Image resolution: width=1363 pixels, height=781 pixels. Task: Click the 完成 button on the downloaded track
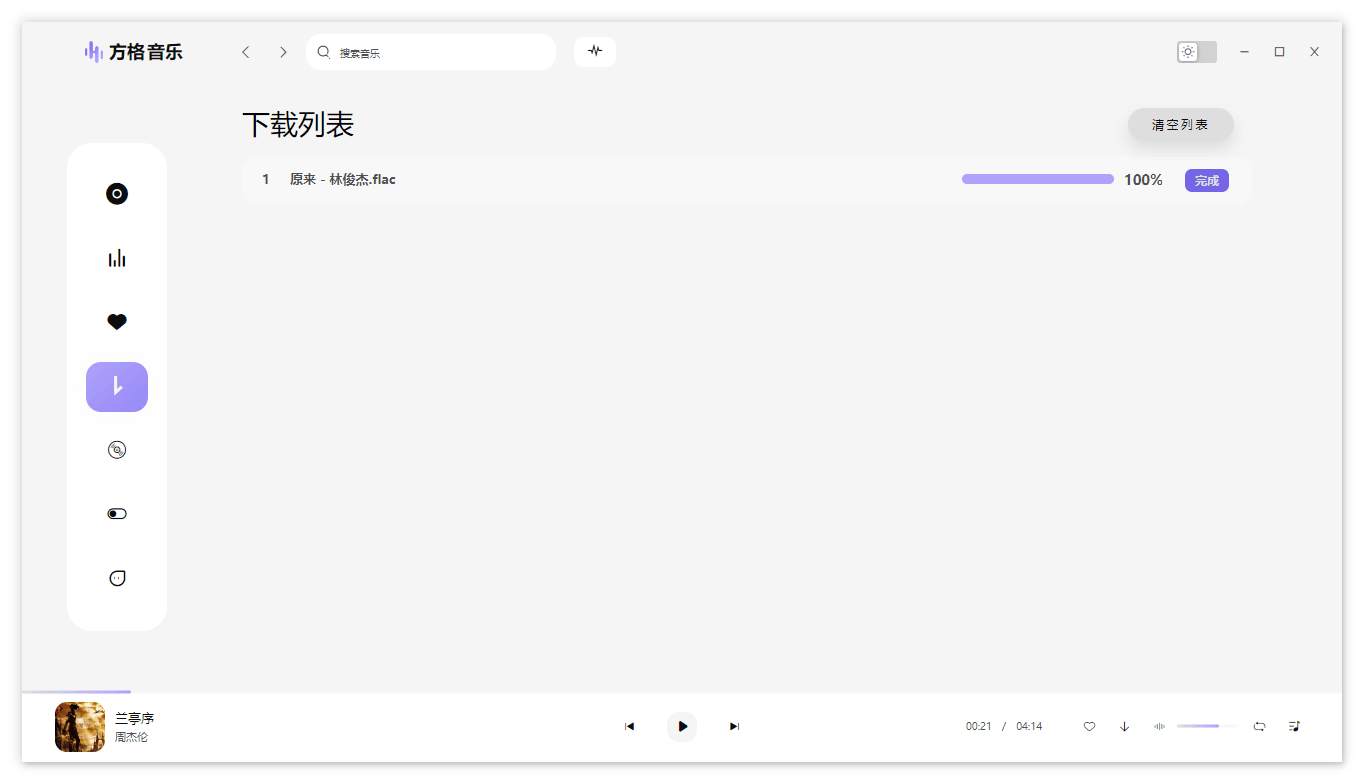1206,180
